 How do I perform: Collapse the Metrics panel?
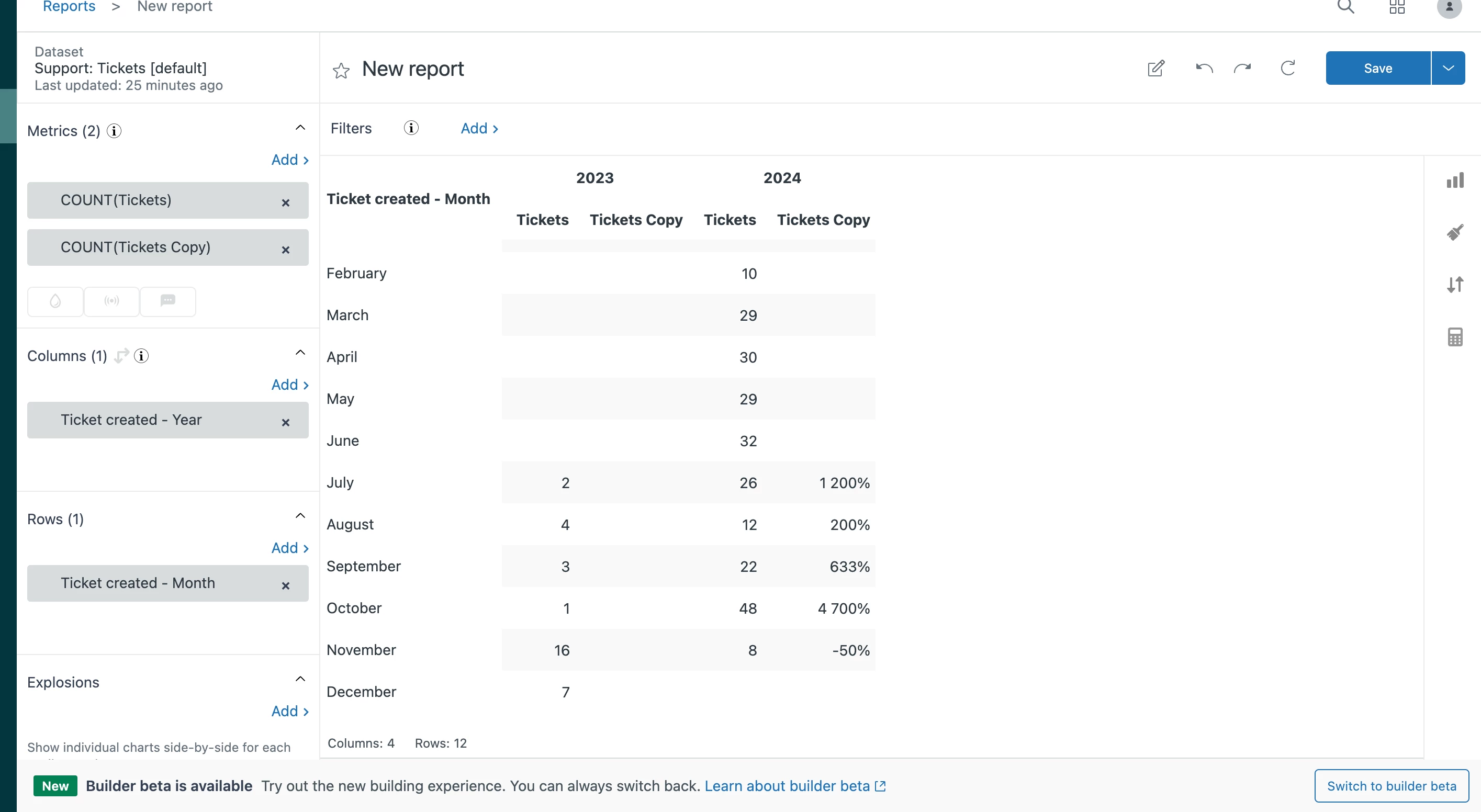300,128
